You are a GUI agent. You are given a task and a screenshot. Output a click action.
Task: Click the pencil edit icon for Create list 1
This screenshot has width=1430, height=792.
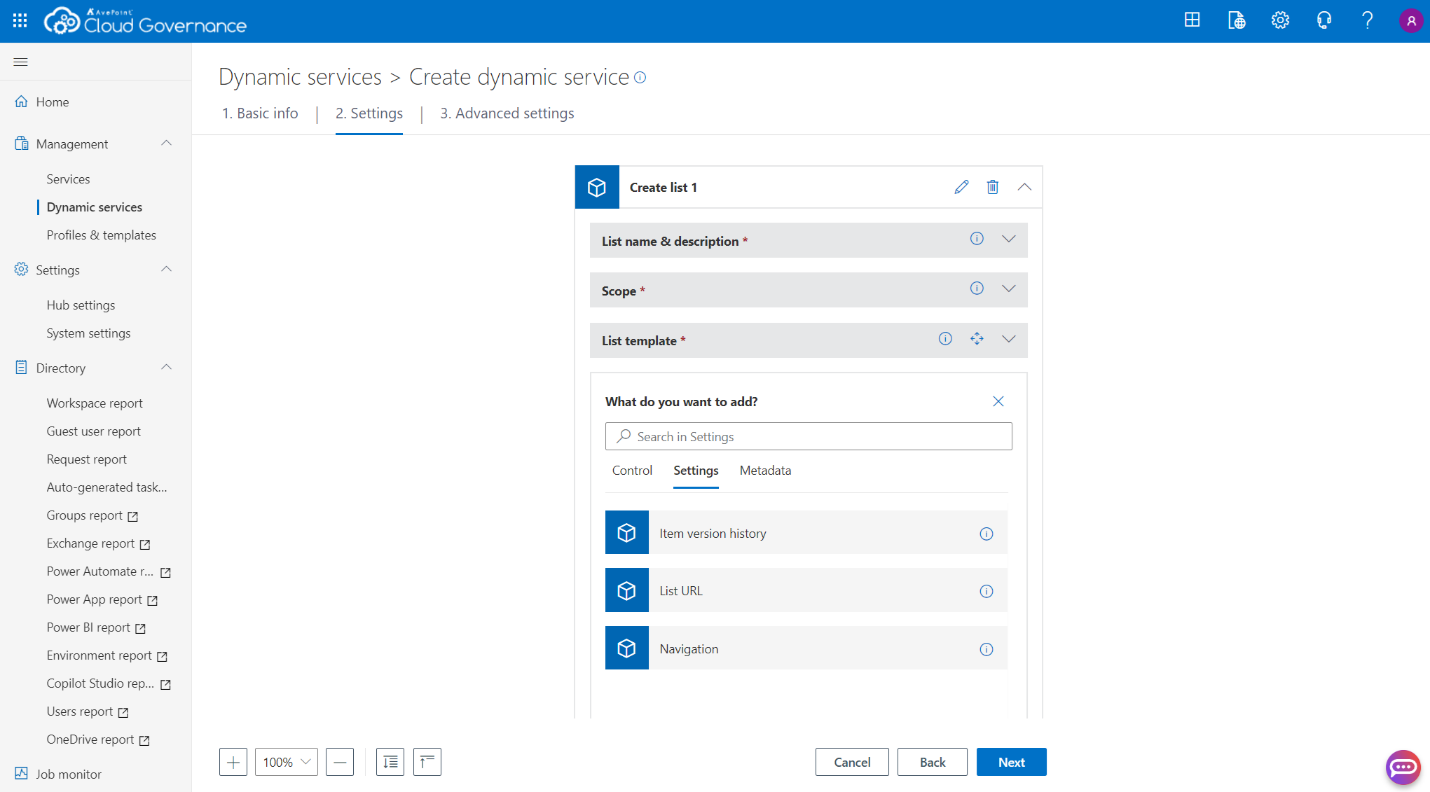tap(961, 187)
